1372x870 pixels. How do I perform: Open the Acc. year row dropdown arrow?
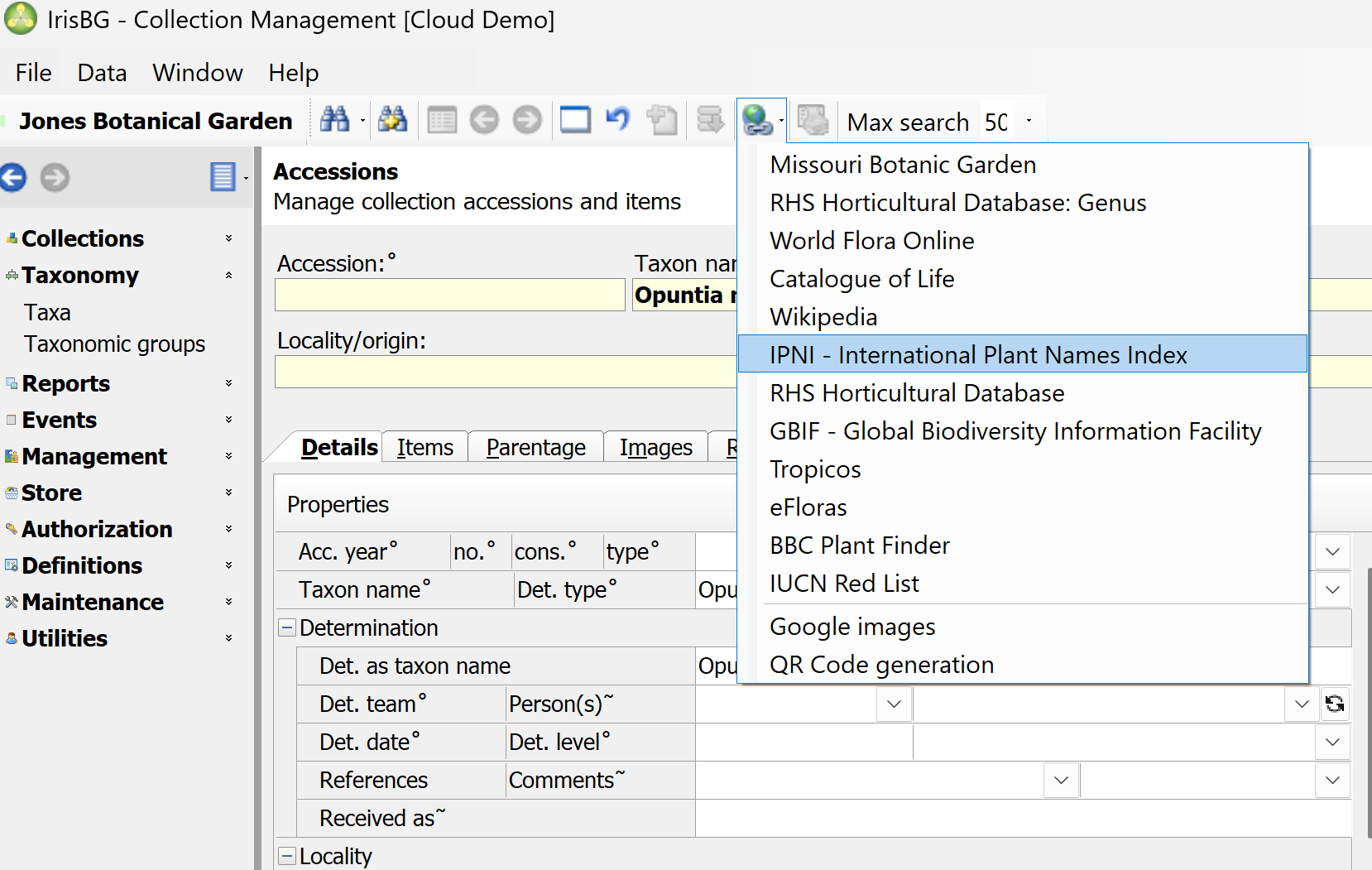click(1332, 551)
